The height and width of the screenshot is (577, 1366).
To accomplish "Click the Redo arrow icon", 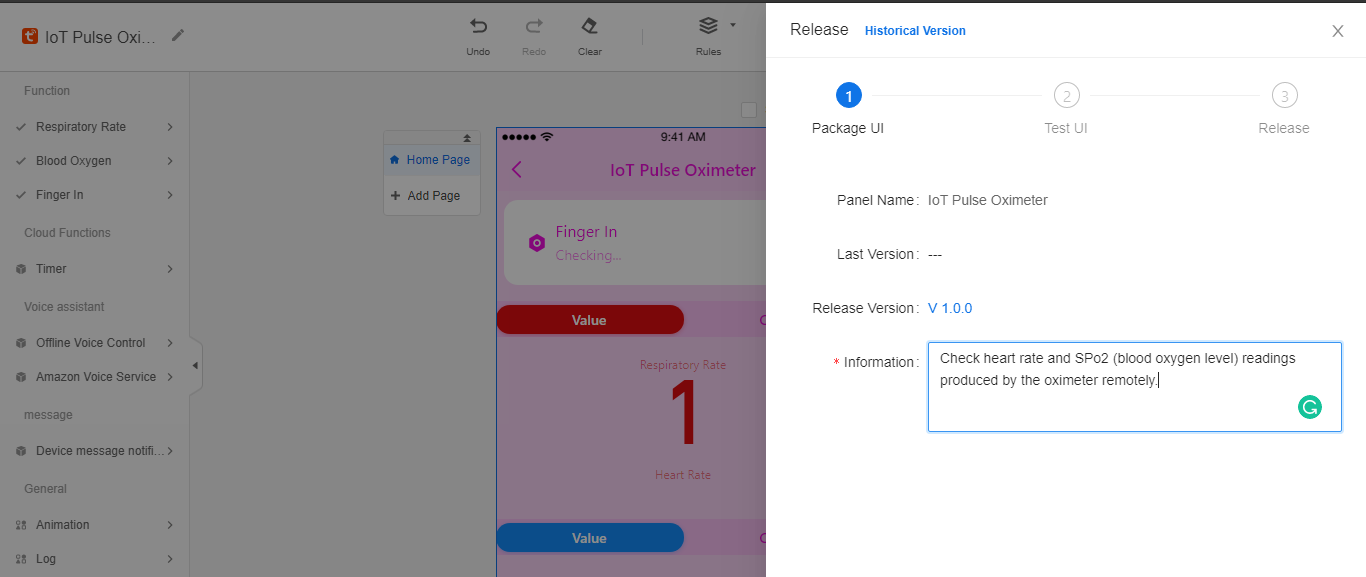I will pyautogui.click(x=534, y=27).
